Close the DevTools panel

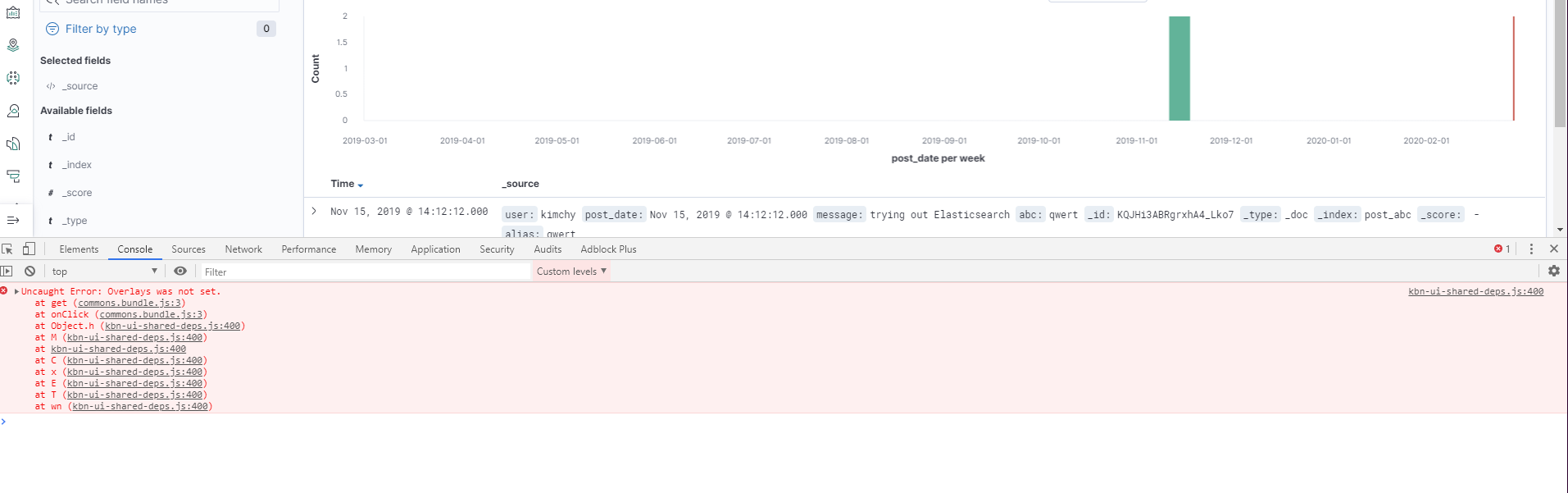[1553, 249]
